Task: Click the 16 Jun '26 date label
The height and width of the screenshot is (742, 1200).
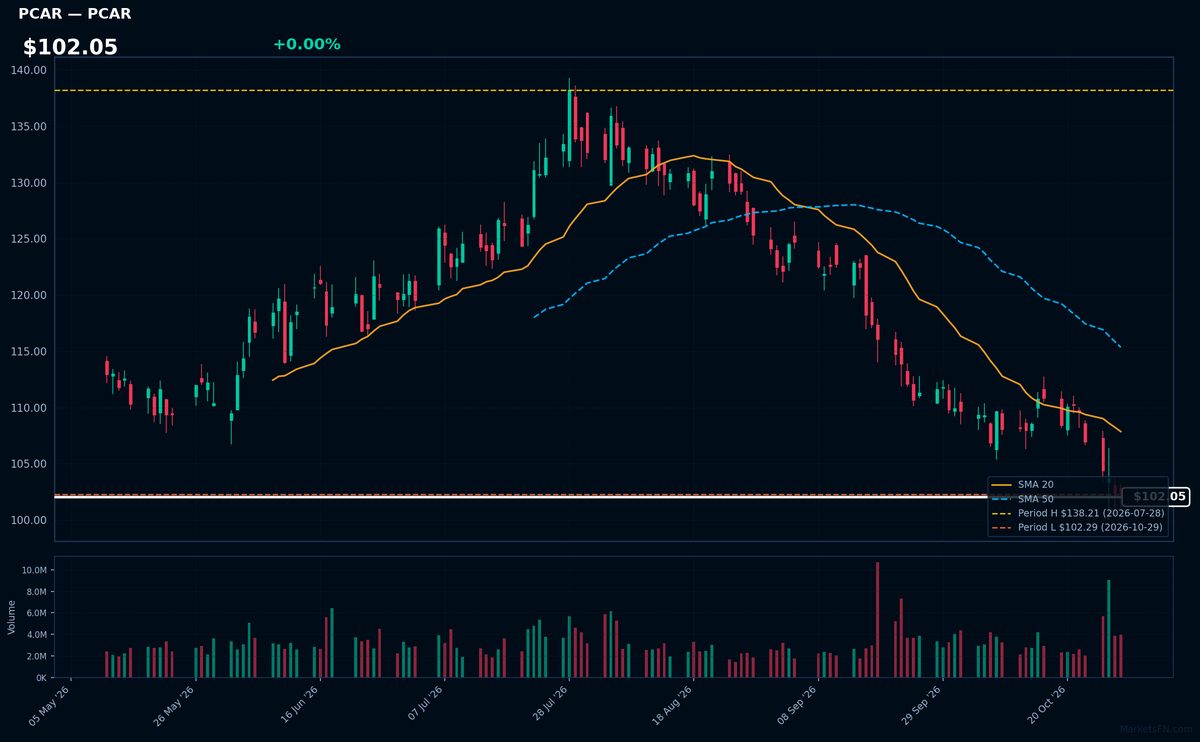Action: point(300,706)
